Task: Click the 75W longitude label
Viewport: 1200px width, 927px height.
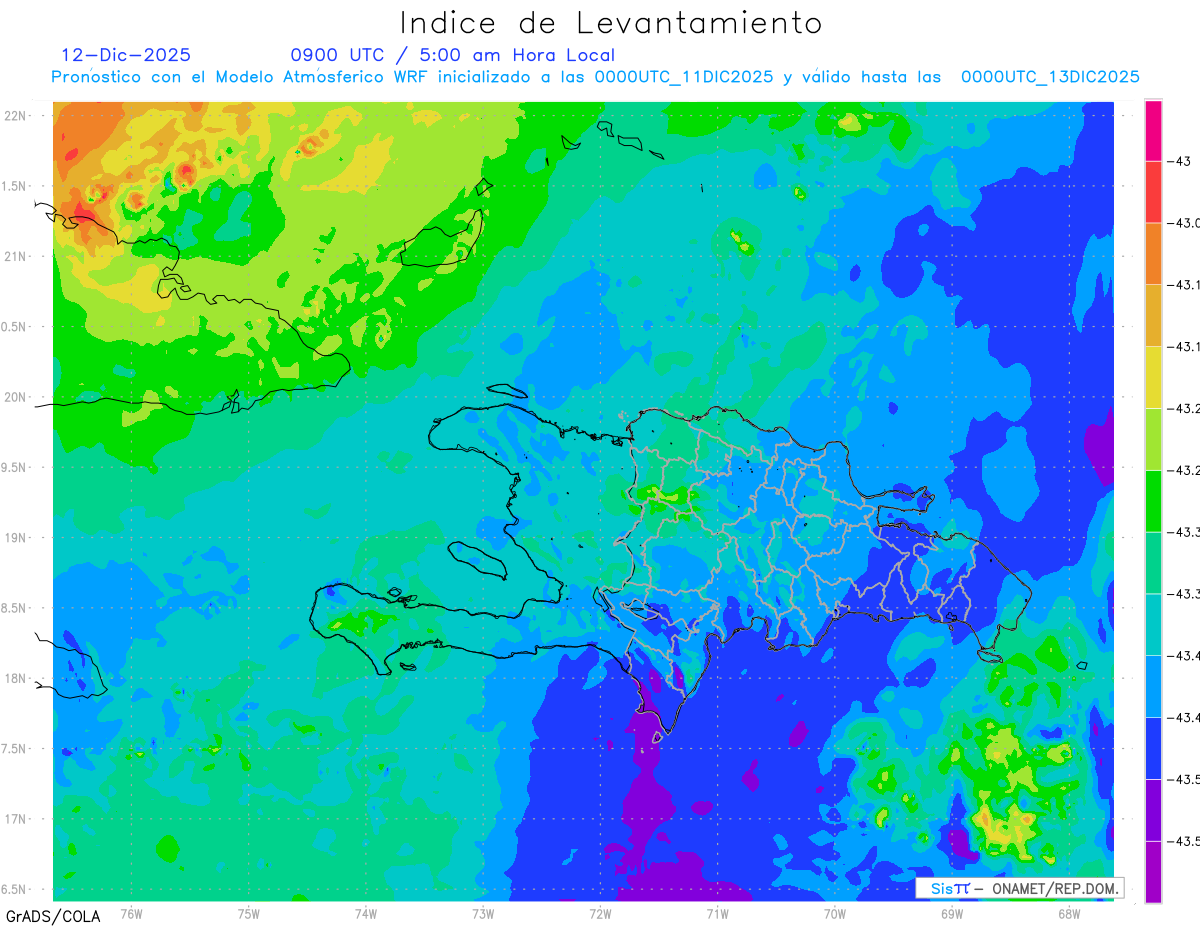Action: click(x=249, y=913)
